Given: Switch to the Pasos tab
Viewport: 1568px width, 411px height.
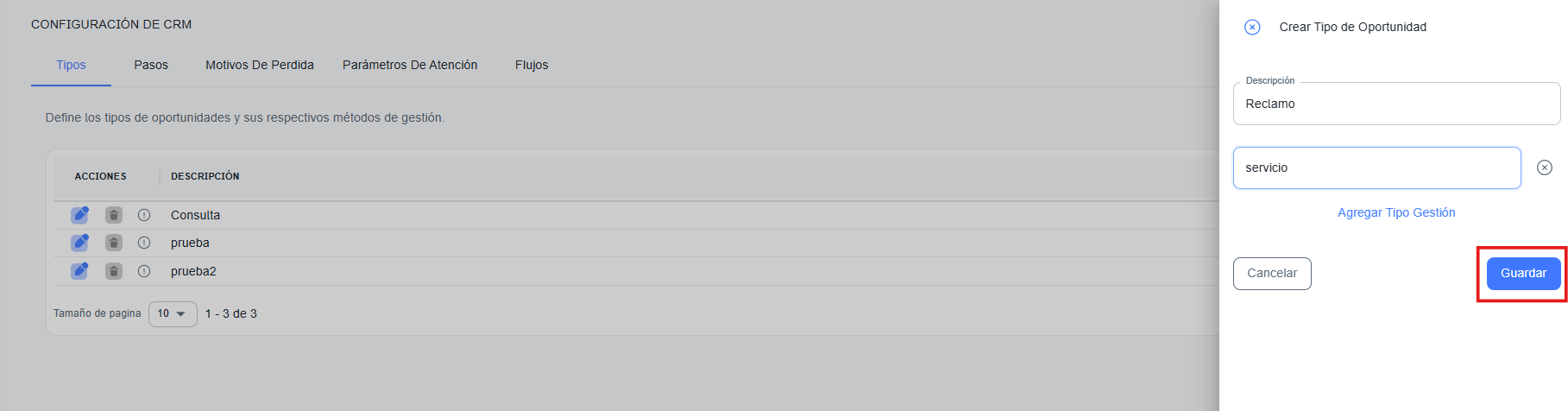Looking at the screenshot, I should [x=151, y=65].
